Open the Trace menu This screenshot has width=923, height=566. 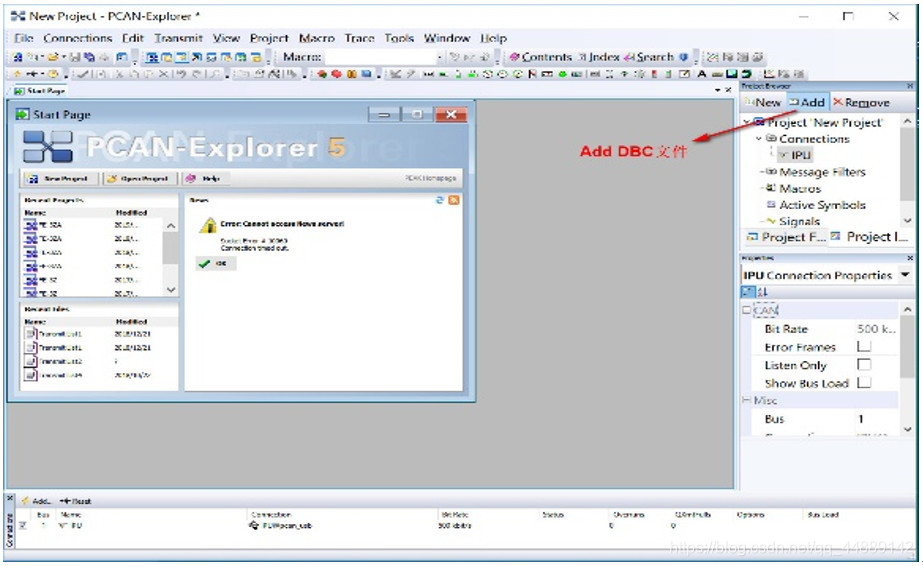click(x=360, y=38)
